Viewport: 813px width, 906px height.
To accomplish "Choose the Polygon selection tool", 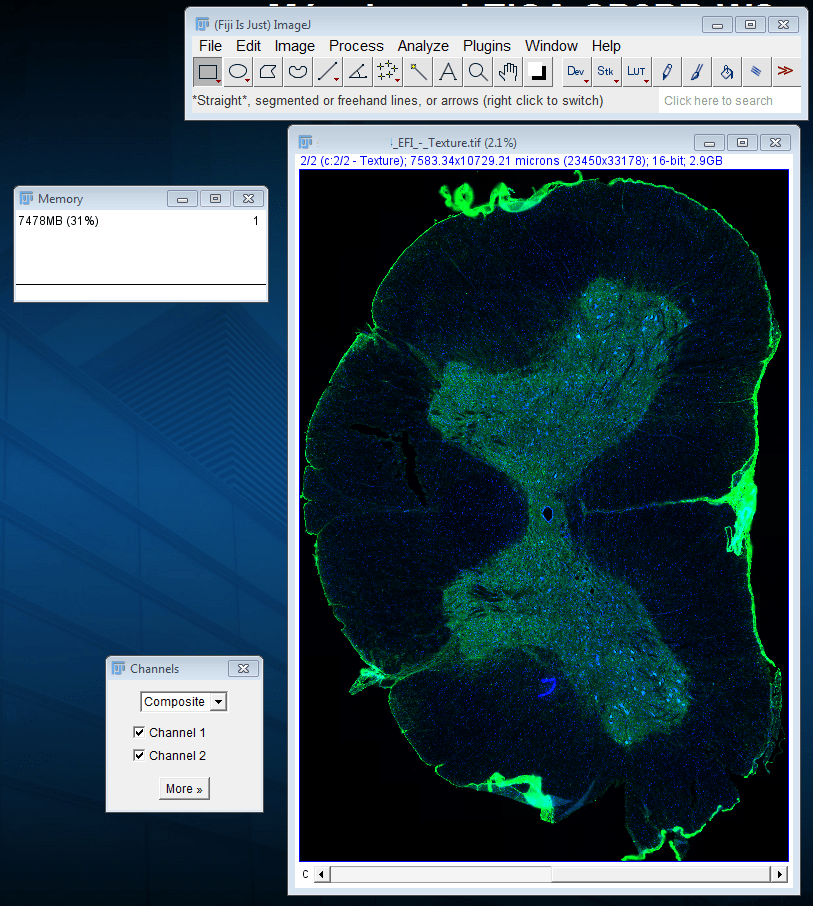I will pos(268,72).
